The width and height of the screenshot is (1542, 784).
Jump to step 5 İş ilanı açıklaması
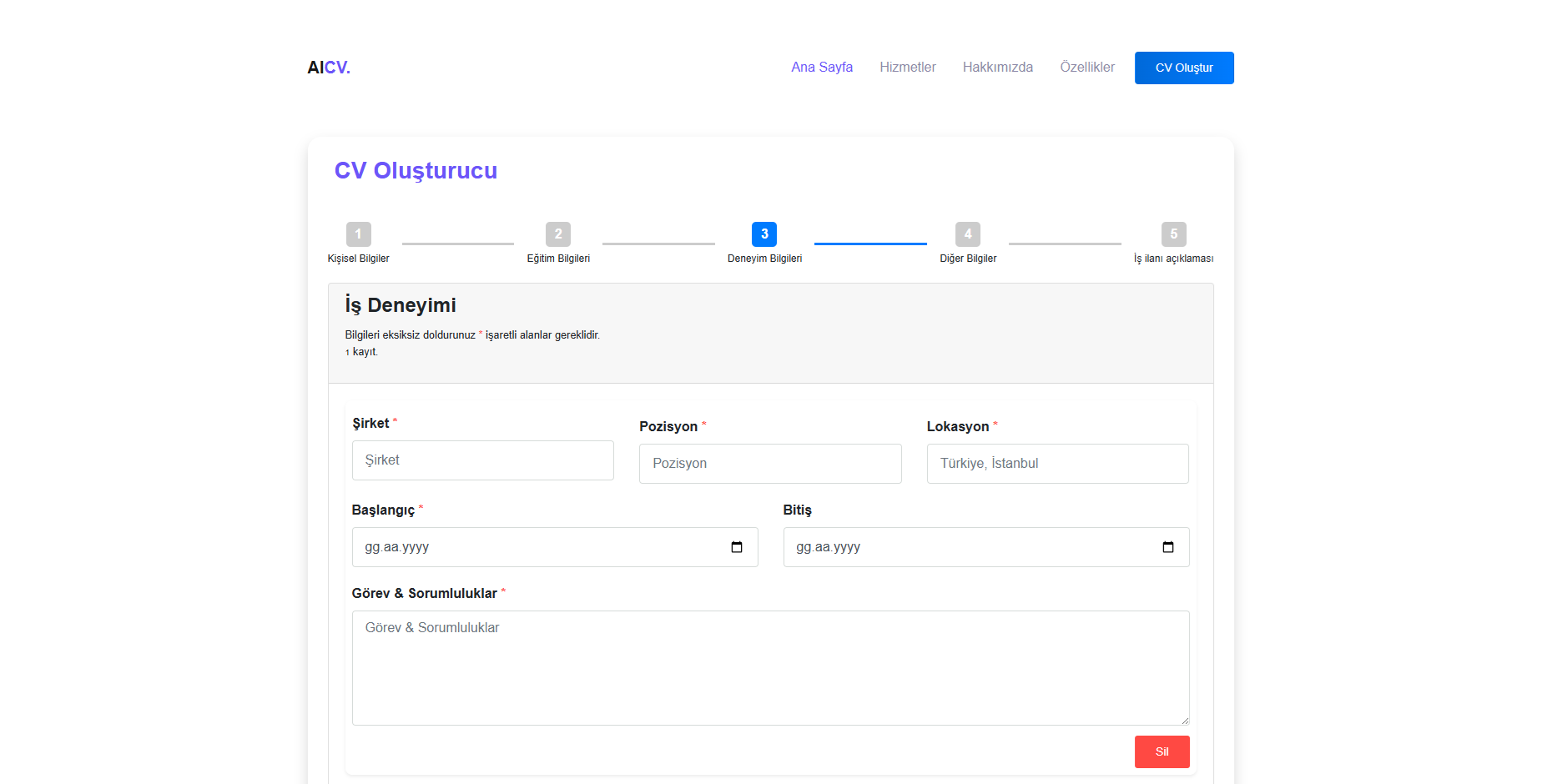(x=1173, y=234)
